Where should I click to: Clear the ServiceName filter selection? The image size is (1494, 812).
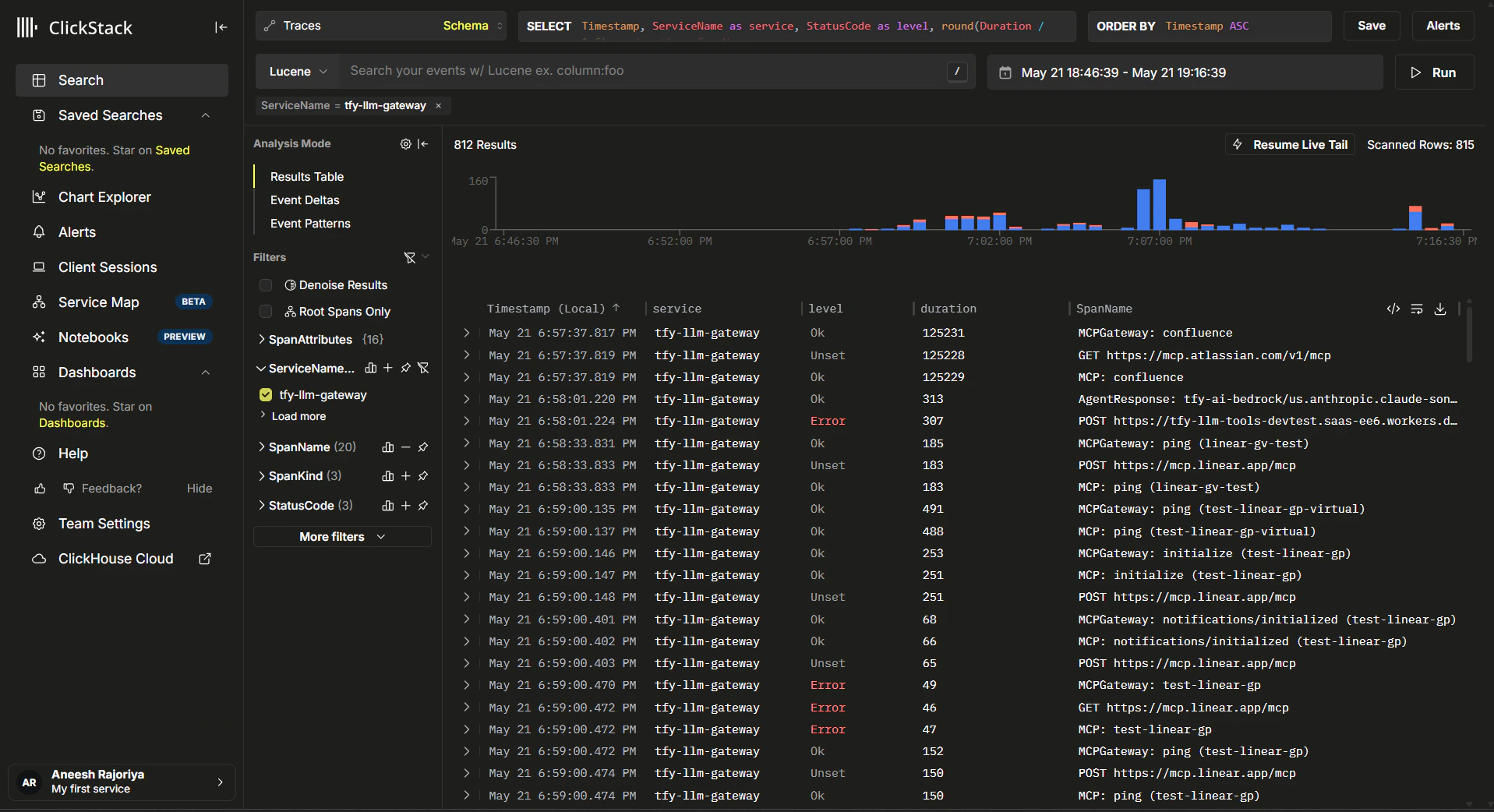(423, 368)
